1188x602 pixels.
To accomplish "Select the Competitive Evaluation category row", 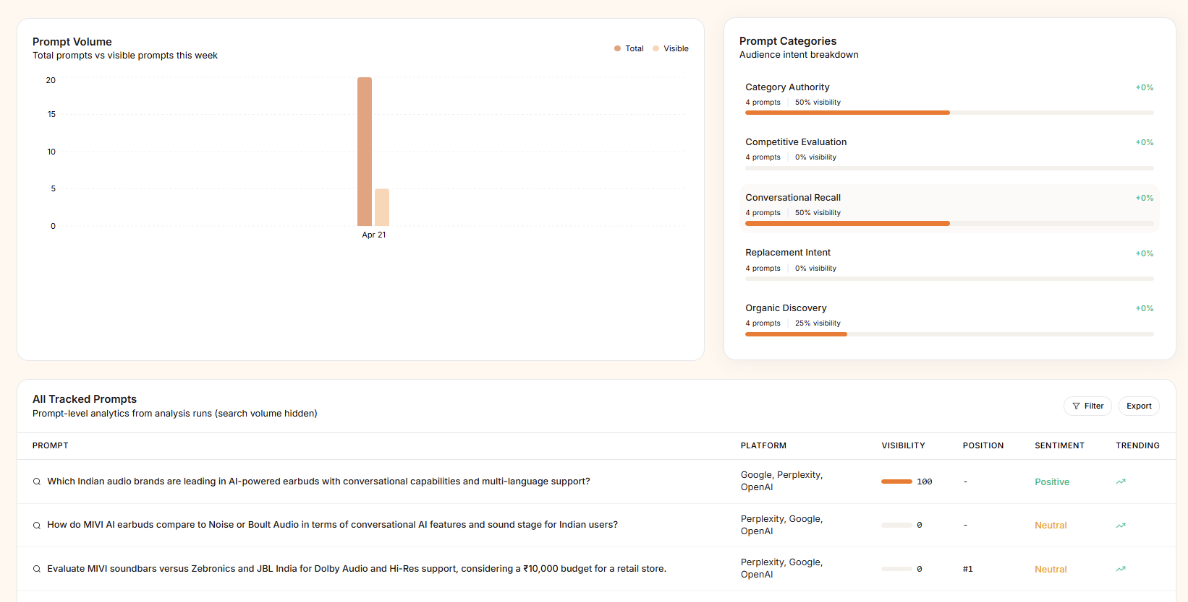I will point(949,154).
